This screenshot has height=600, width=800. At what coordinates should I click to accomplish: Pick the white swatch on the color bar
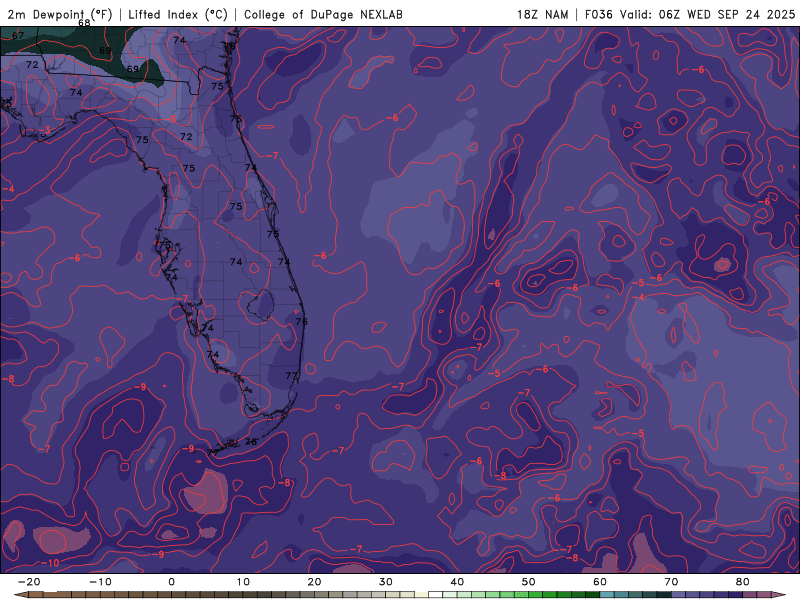(x=435, y=595)
